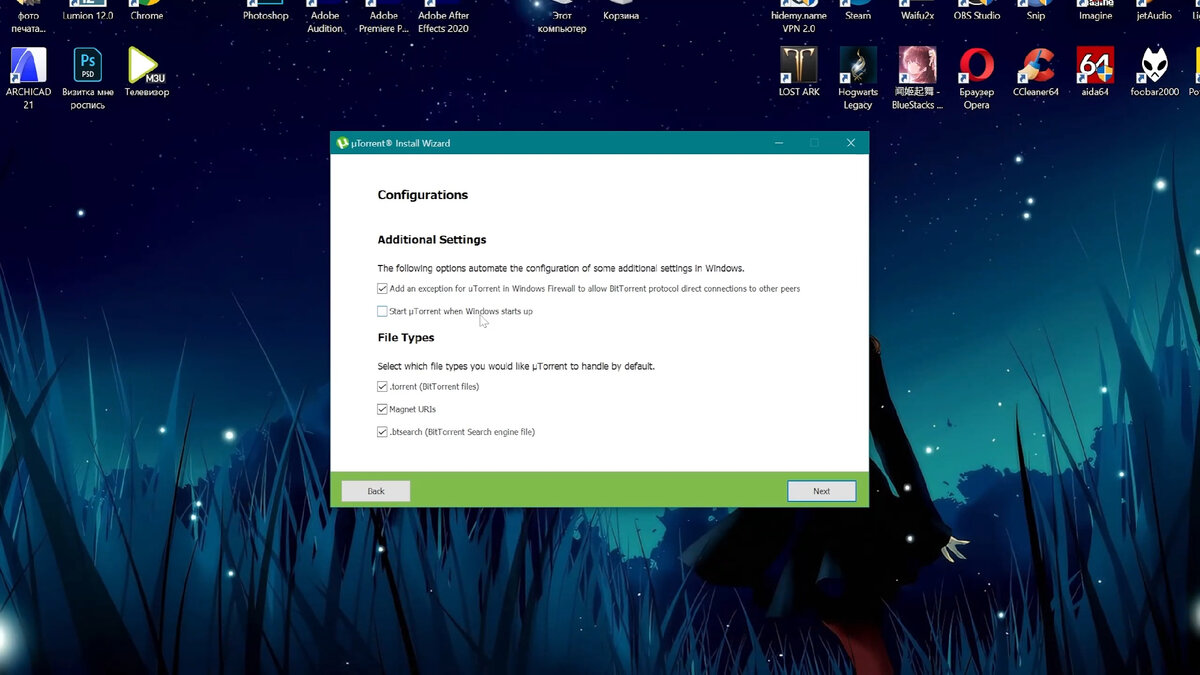Select the Photoshop desktop shortcut

(266, 10)
